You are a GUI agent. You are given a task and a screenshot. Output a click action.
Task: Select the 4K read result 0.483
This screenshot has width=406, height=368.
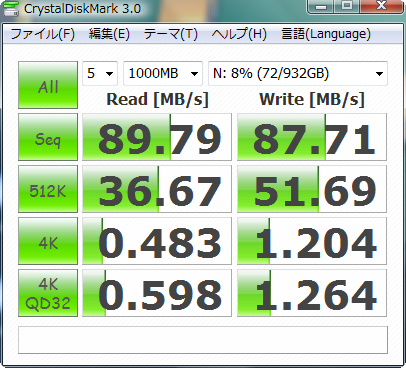pos(157,241)
